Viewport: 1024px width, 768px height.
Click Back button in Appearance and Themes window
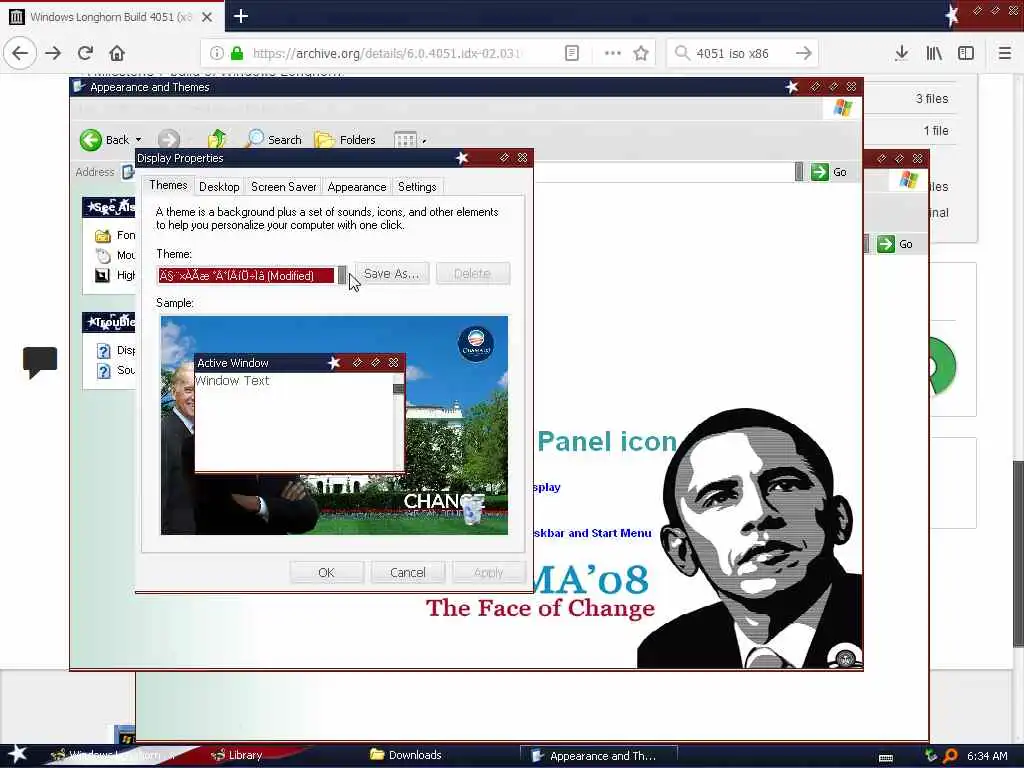104,140
